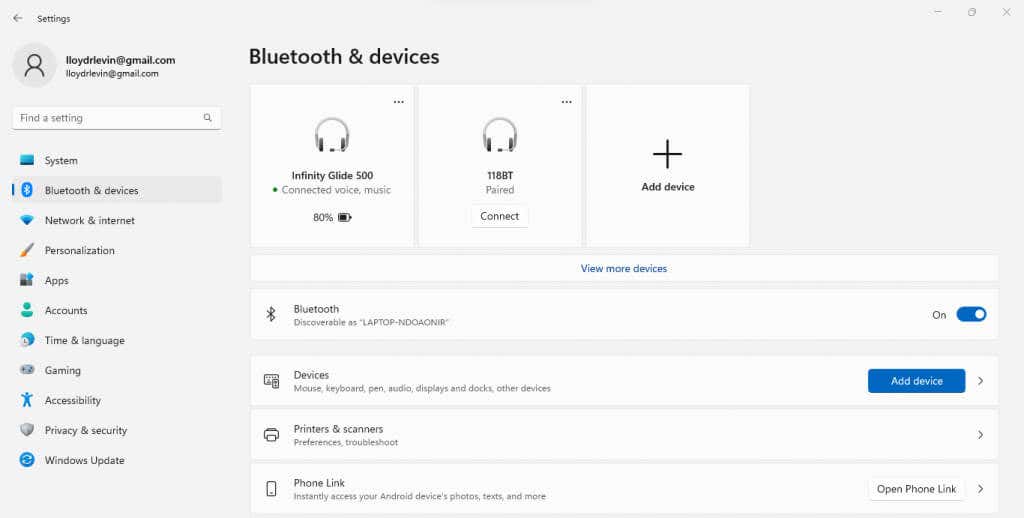Image resolution: width=1024 pixels, height=518 pixels.
Task: Click the Privacy & security shield icon
Action: 27,430
